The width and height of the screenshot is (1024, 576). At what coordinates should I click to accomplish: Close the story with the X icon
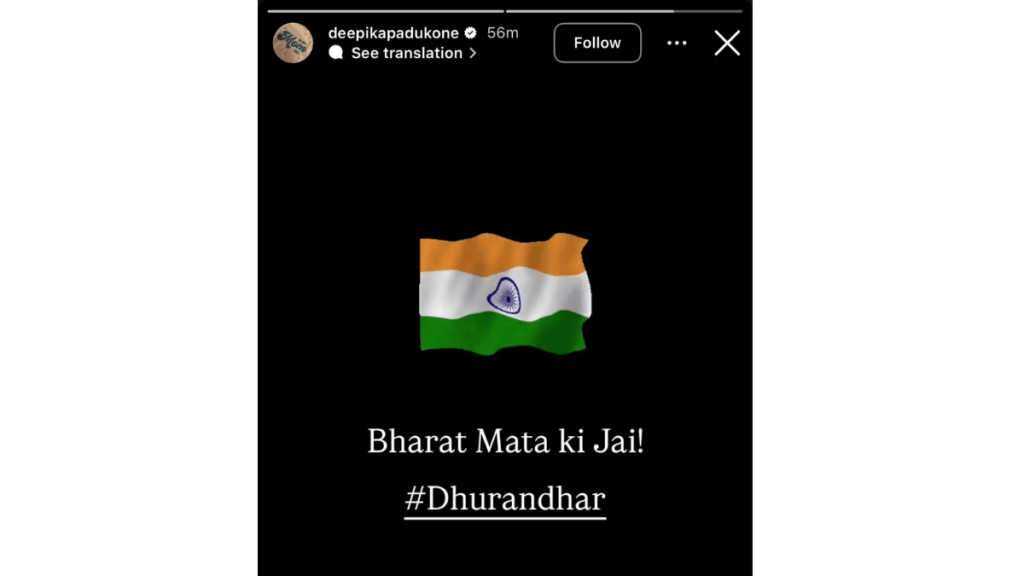point(727,43)
